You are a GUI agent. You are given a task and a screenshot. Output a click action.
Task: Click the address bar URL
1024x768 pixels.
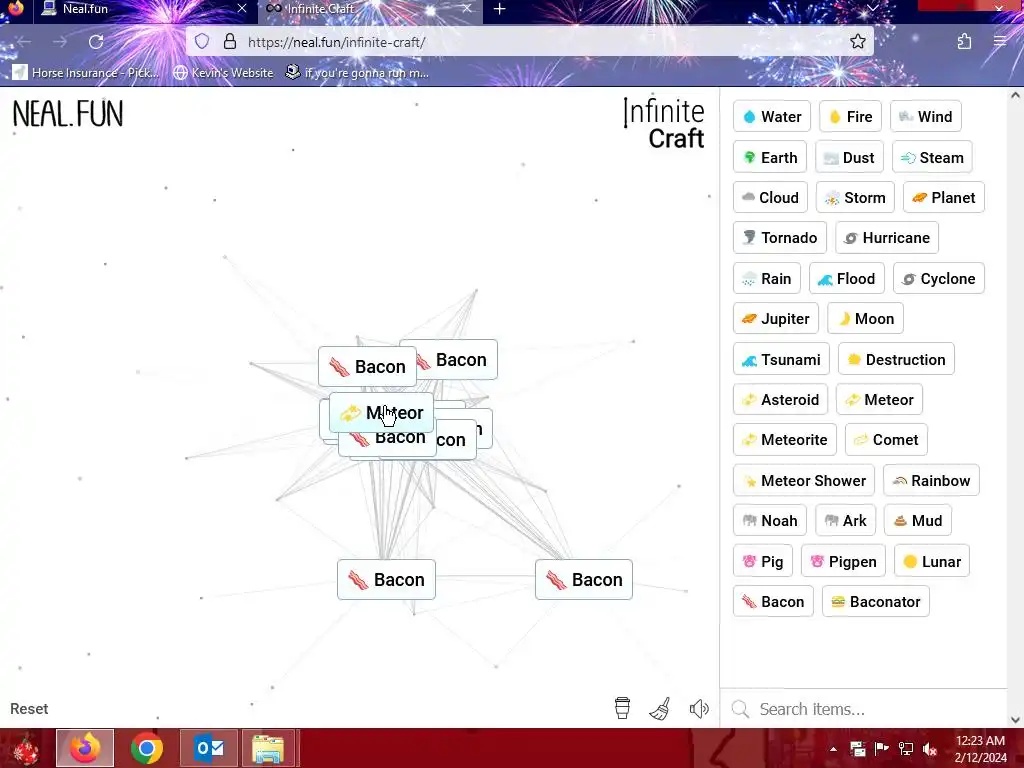tap(336, 42)
